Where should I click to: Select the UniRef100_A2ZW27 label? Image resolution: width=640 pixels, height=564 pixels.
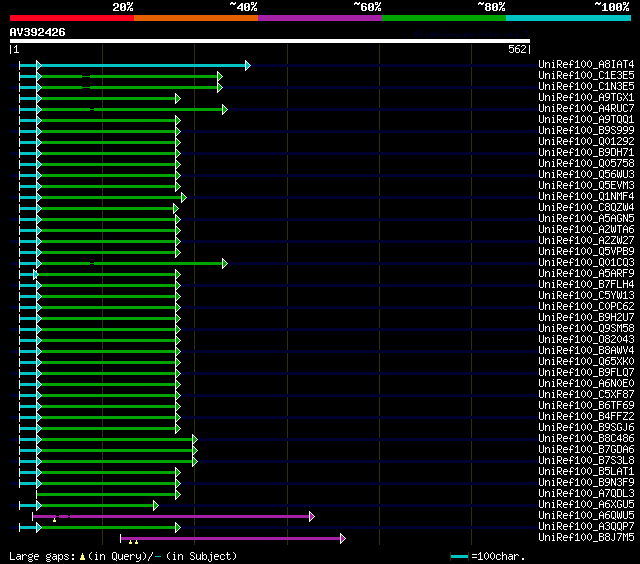(586, 241)
